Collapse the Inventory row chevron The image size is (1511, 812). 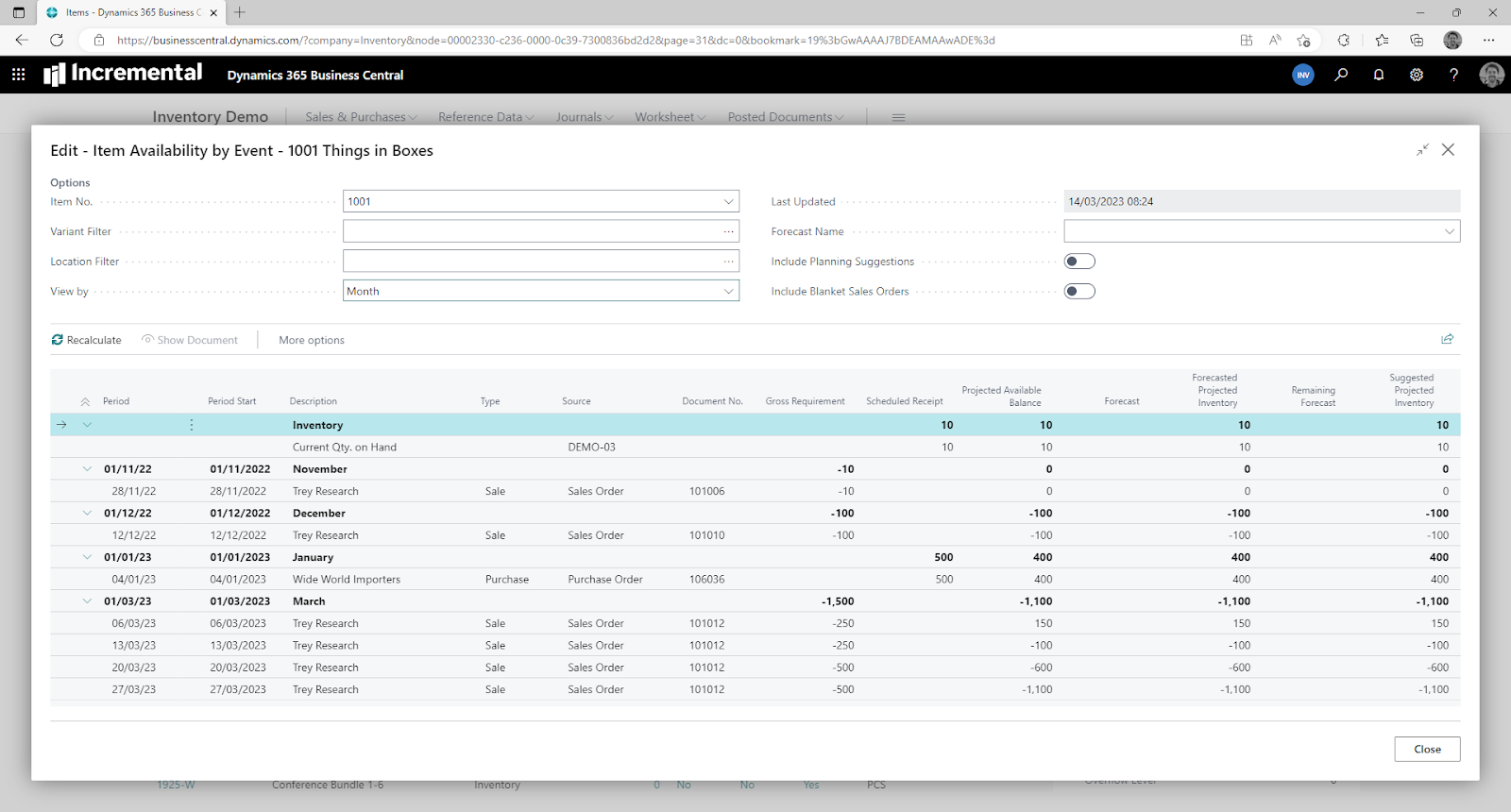(87, 425)
